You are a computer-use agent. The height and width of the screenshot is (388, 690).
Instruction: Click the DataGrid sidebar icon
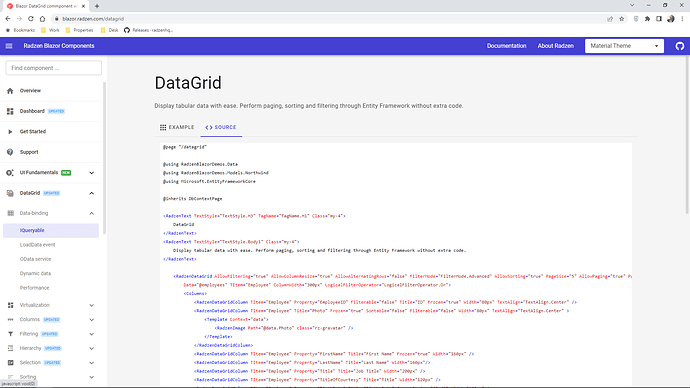(10, 193)
